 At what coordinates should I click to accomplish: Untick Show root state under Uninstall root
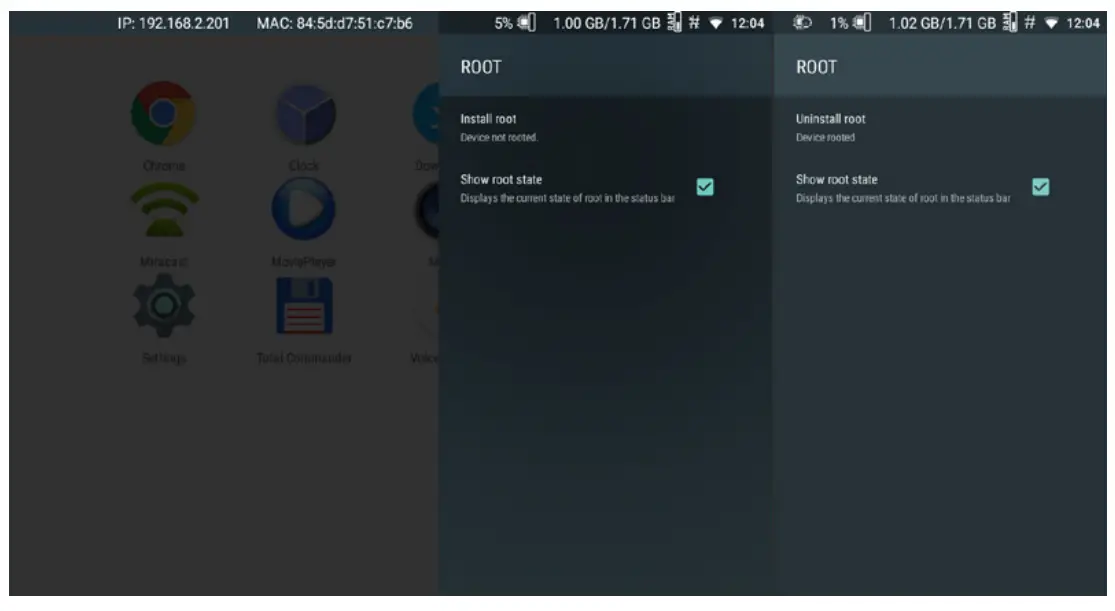pos(1040,187)
